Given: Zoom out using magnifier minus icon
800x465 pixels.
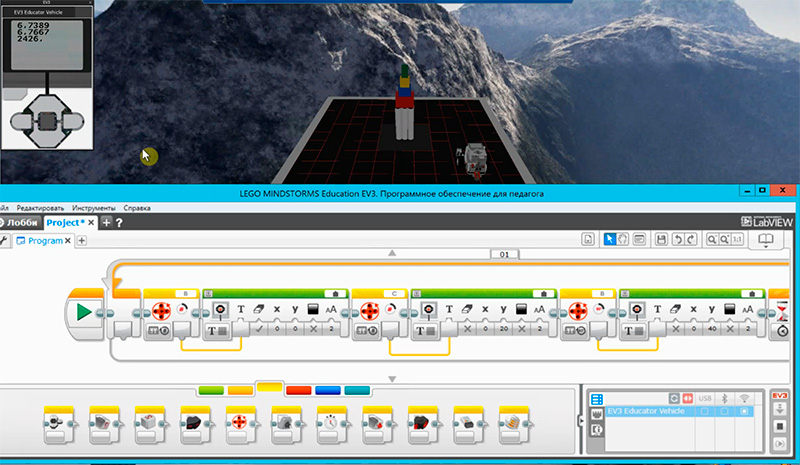Looking at the screenshot, I should pyautogui.click(x=711, y=240).
